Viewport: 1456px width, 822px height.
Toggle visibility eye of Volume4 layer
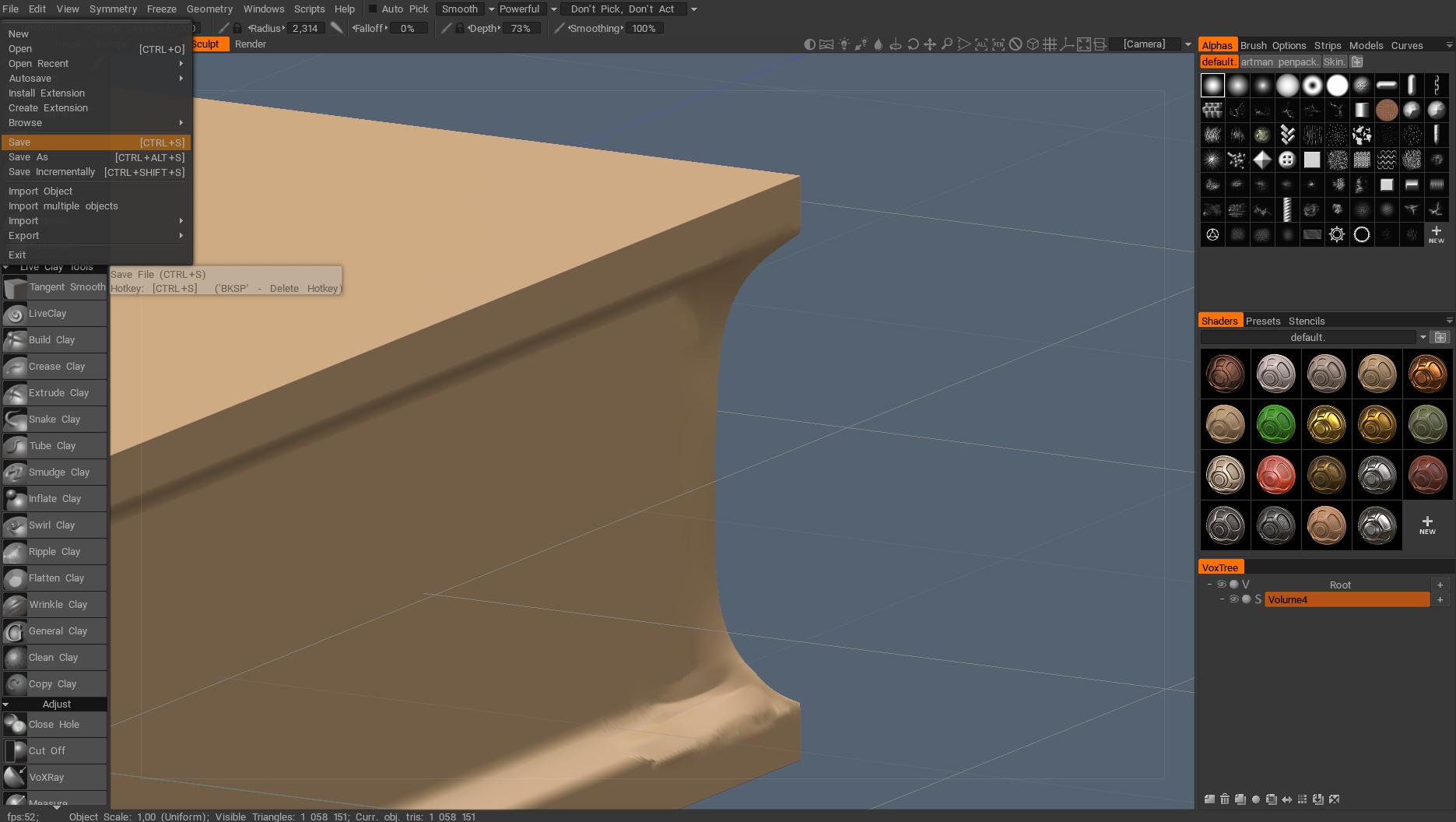click(1234, 599)
